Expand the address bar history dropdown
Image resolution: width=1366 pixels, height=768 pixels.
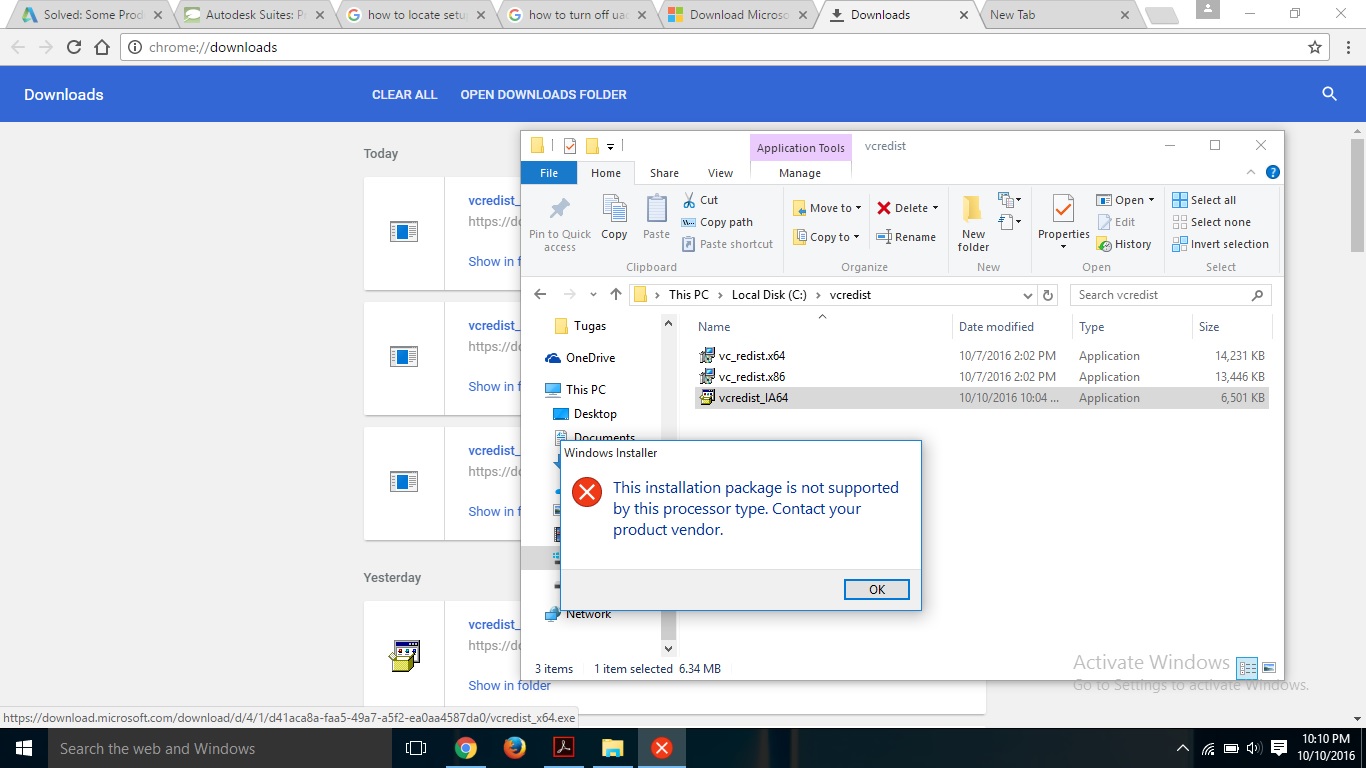point(1027,295)
